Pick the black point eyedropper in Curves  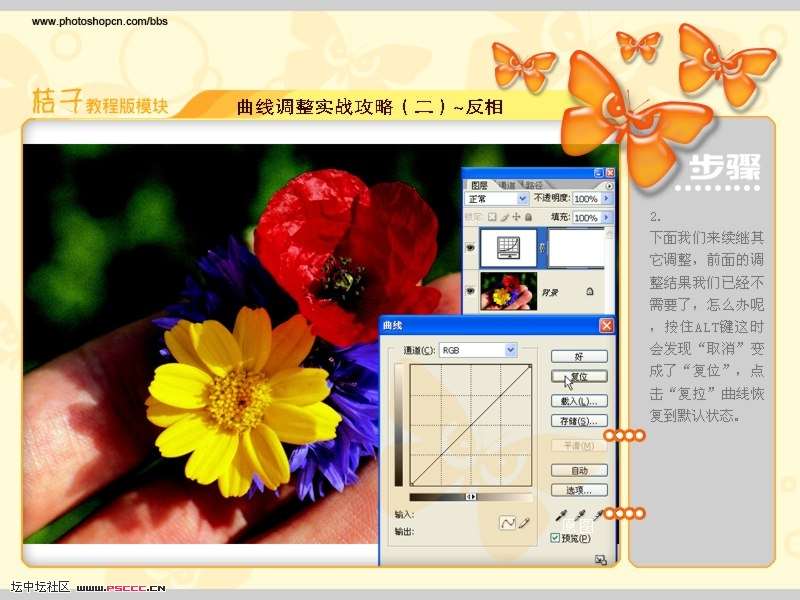point(560,515)
